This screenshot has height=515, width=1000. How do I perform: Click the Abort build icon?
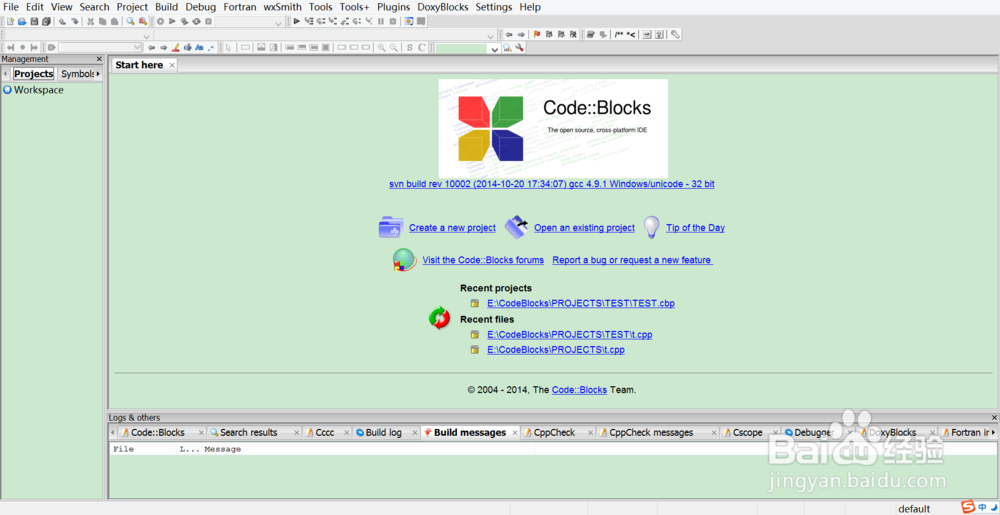click(x=208, y=21)
